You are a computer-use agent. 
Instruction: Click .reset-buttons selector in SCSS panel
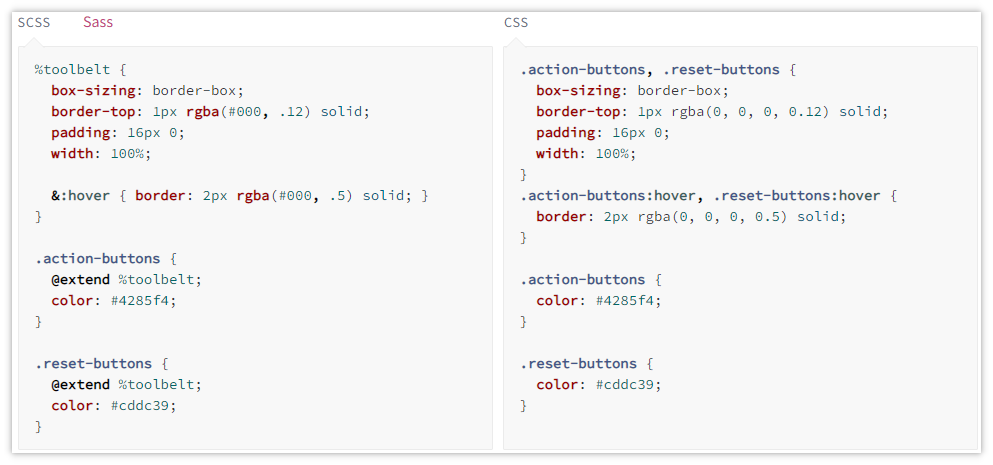94,364
